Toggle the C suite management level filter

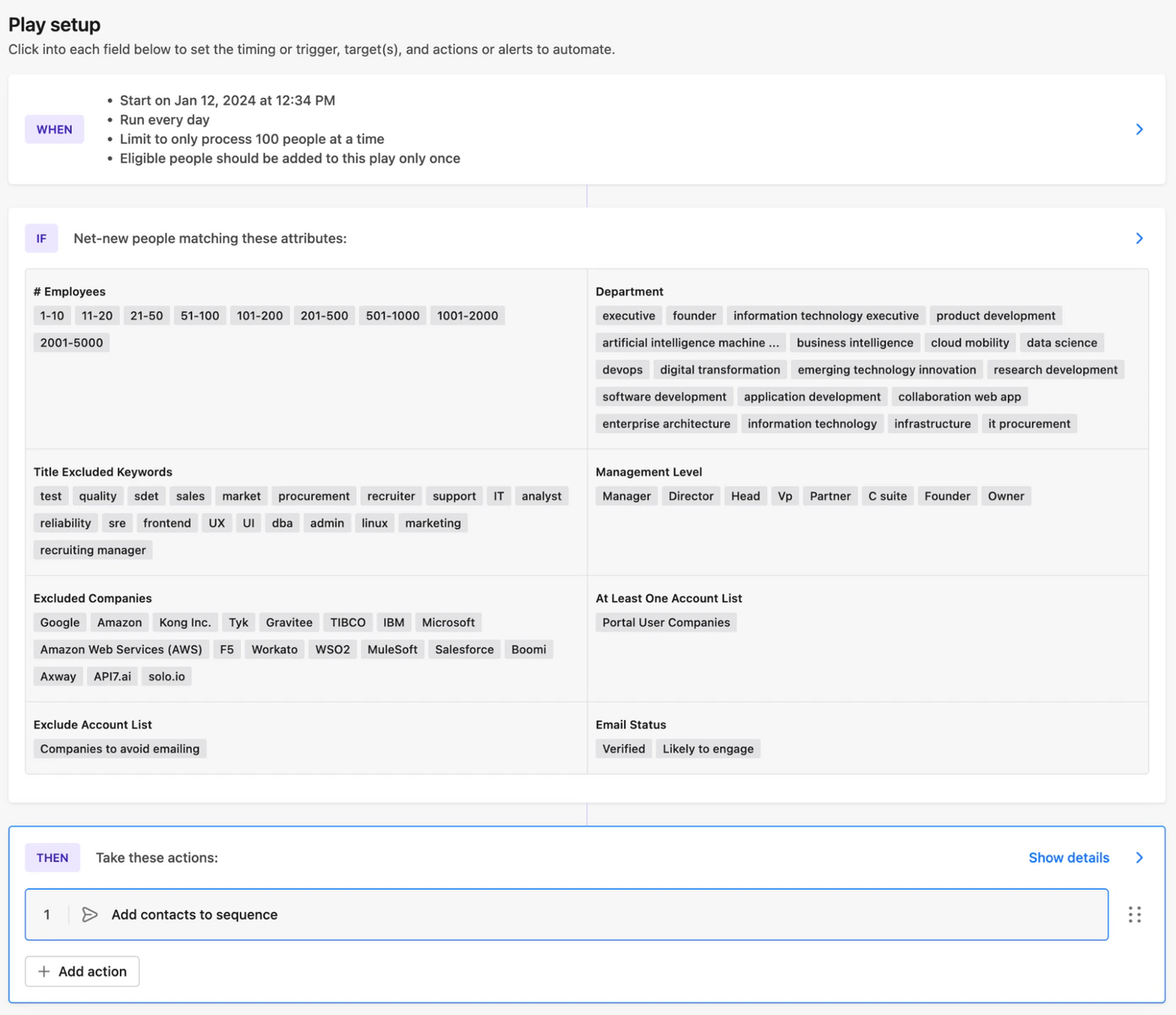point(887,496)
